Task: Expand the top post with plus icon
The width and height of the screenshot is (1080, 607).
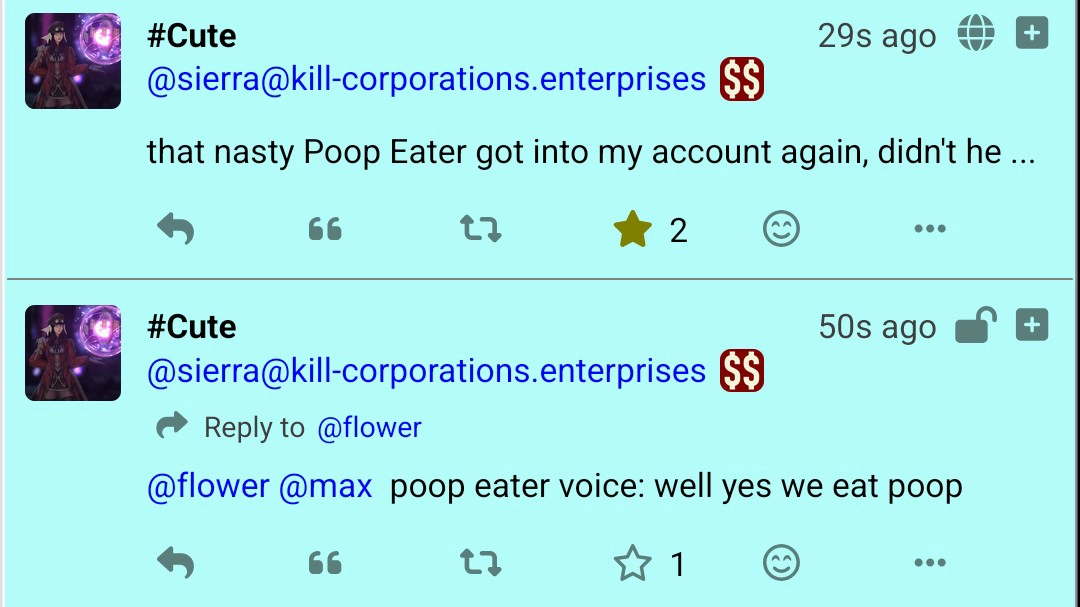Action: pyautogui.click(x=1032, y=34)
